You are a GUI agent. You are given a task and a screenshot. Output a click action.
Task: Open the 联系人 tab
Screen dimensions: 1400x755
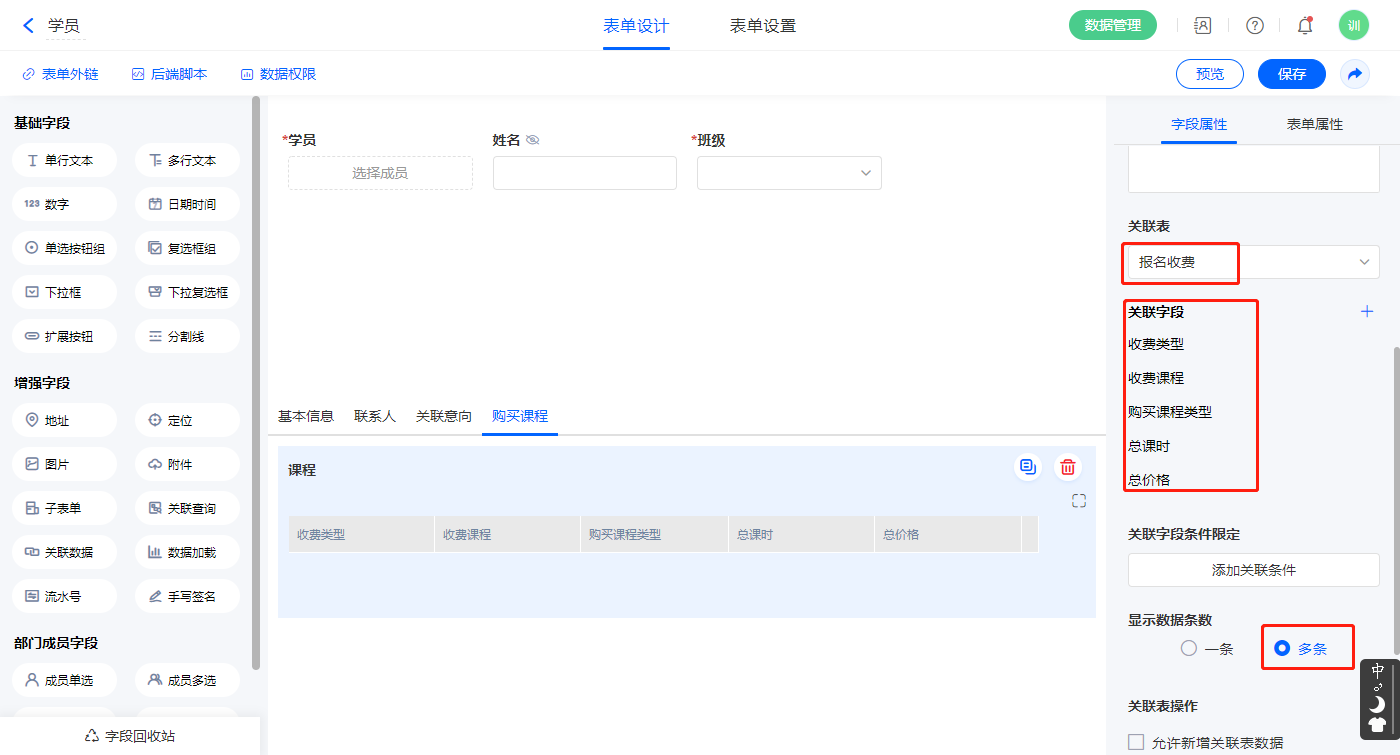click(375, 416)
